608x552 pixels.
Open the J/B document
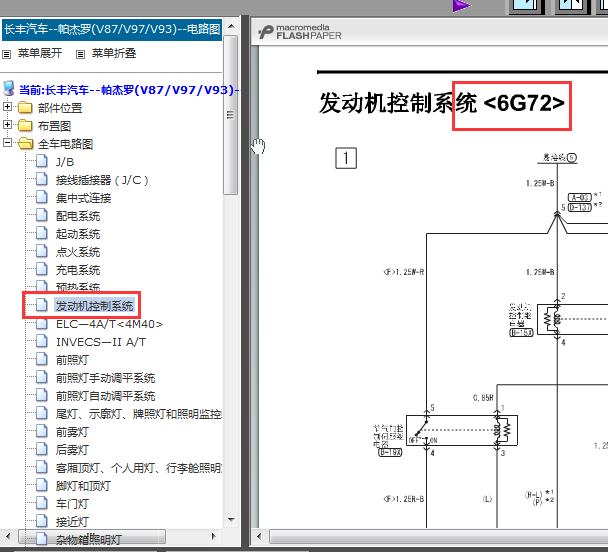(x=65, y=162)
